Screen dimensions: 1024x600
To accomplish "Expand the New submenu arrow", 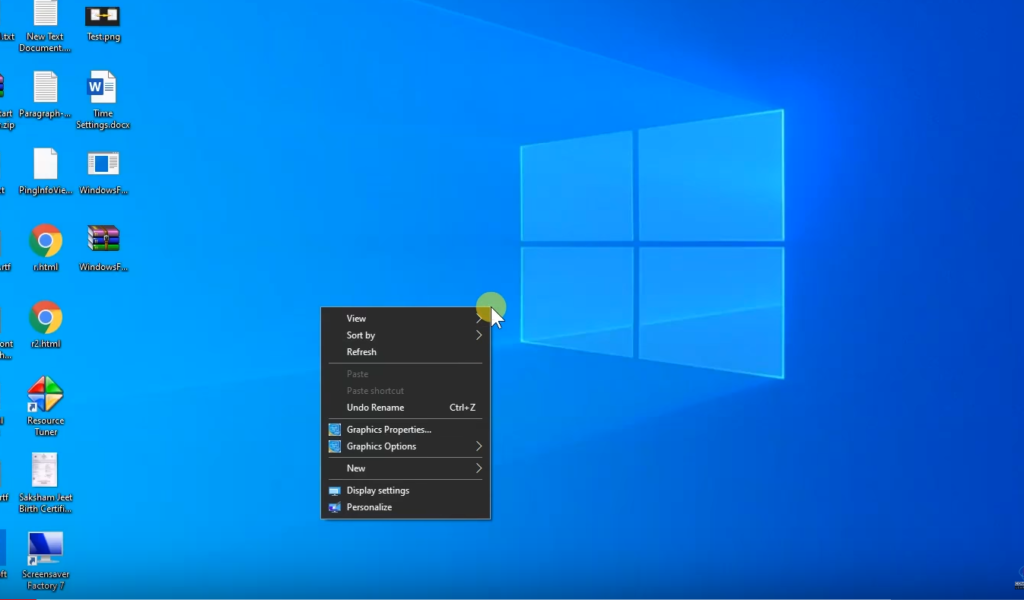I will [x=479, y=469].
